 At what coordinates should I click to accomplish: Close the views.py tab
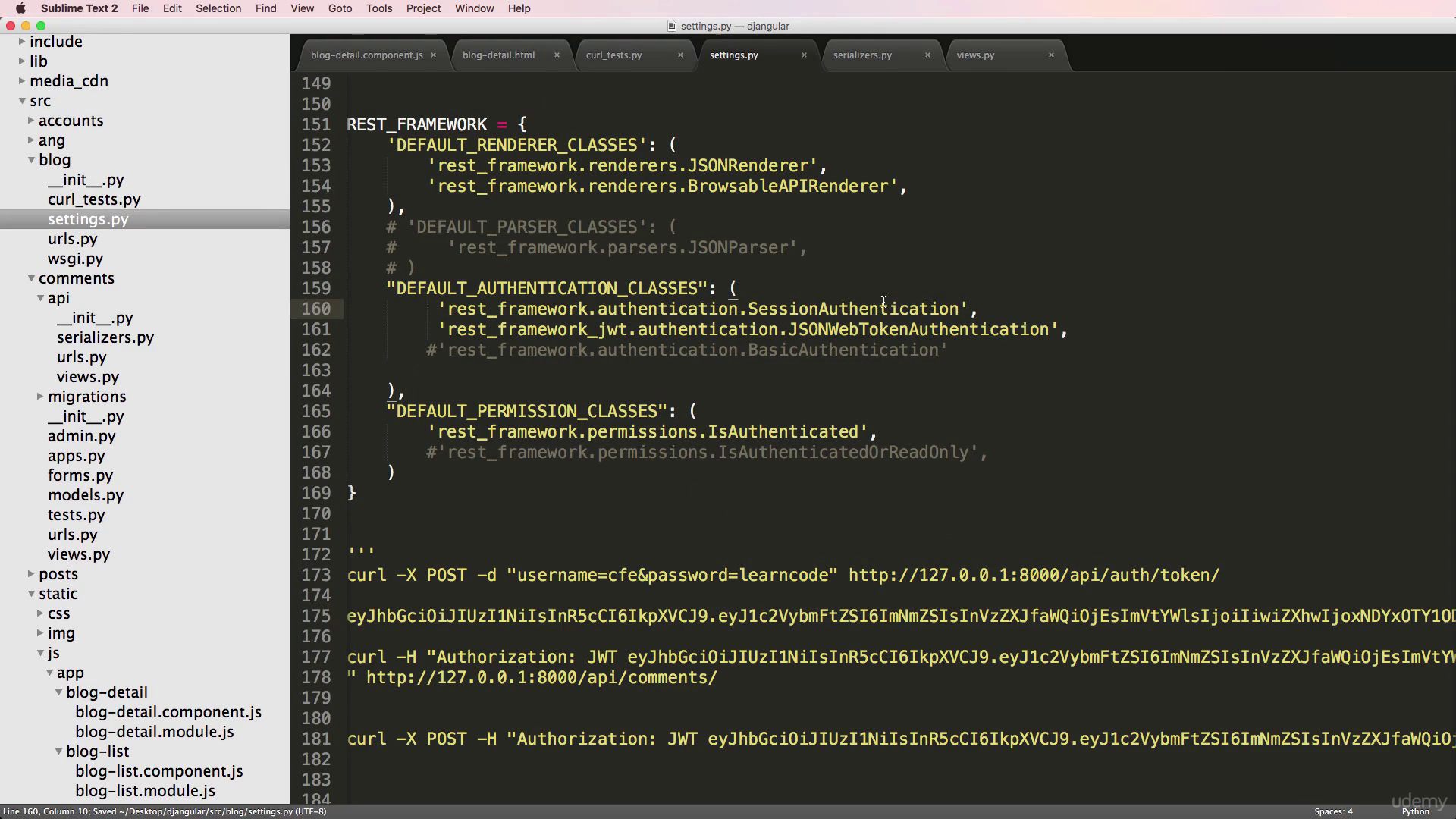(x=1051, y=55)
